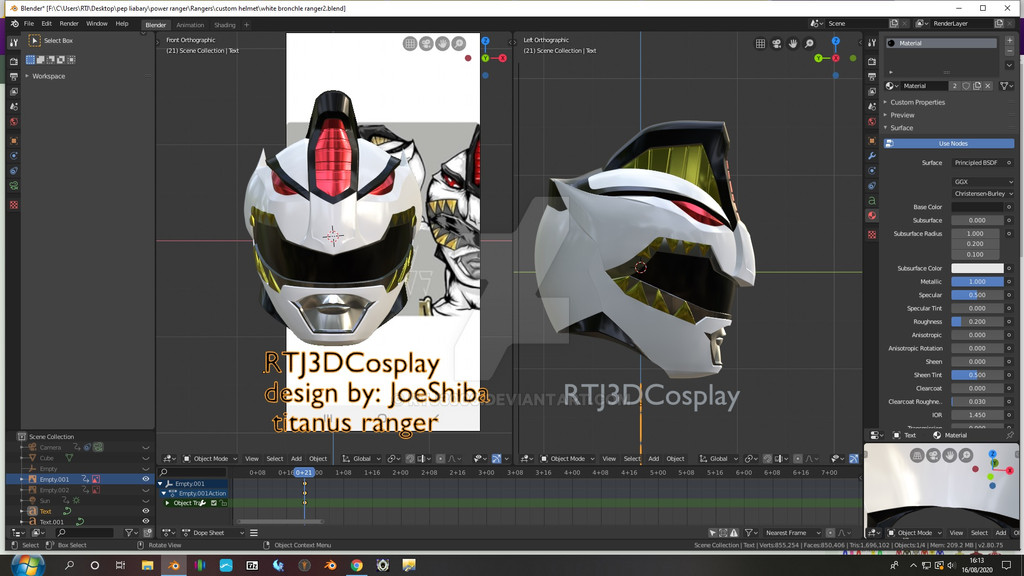Screen dimensions: 1024x576
Task: Expand the Preview panel
Action: (x=901, y=115)
